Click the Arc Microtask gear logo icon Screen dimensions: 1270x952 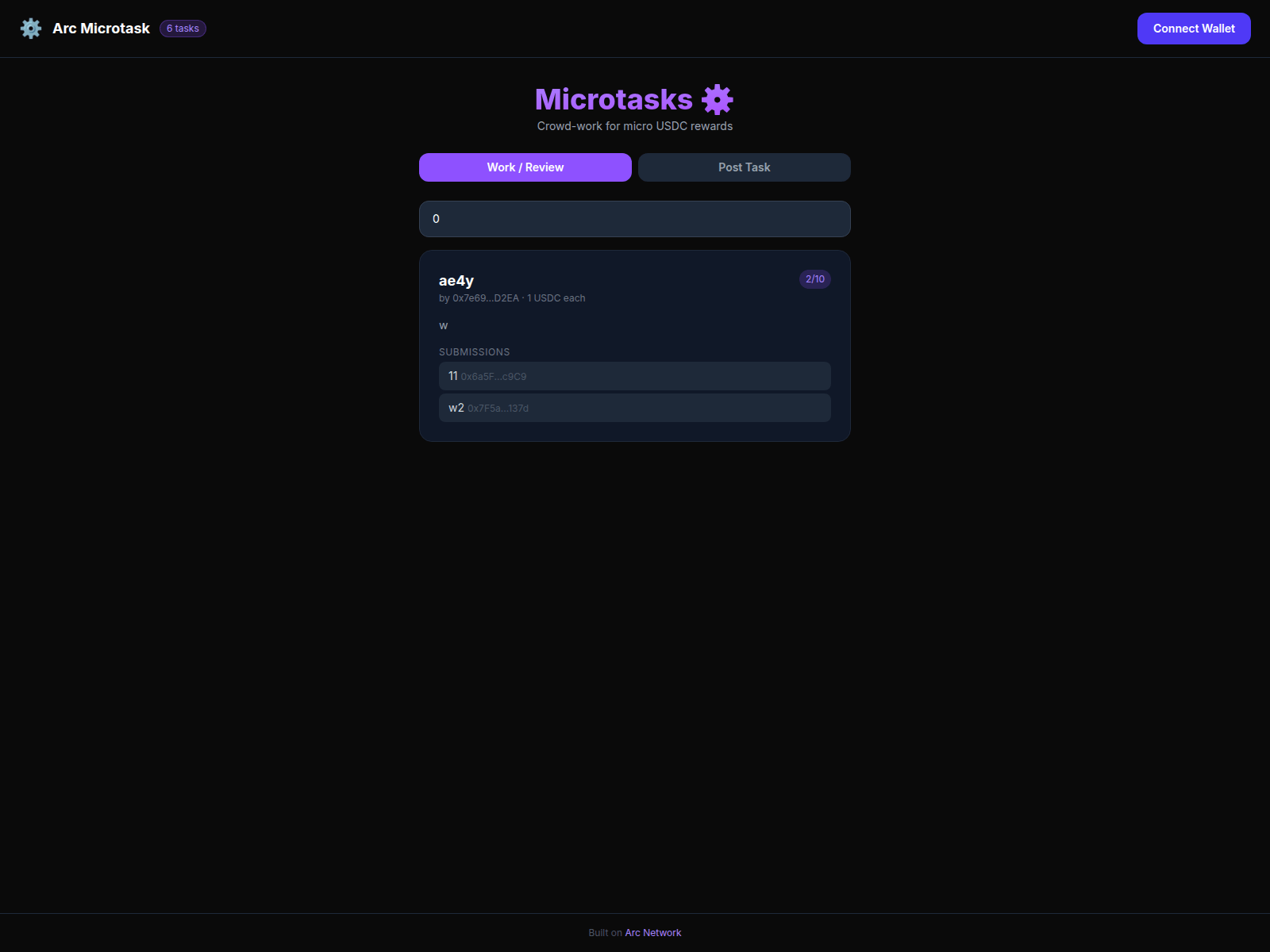[x=31, y=29]
